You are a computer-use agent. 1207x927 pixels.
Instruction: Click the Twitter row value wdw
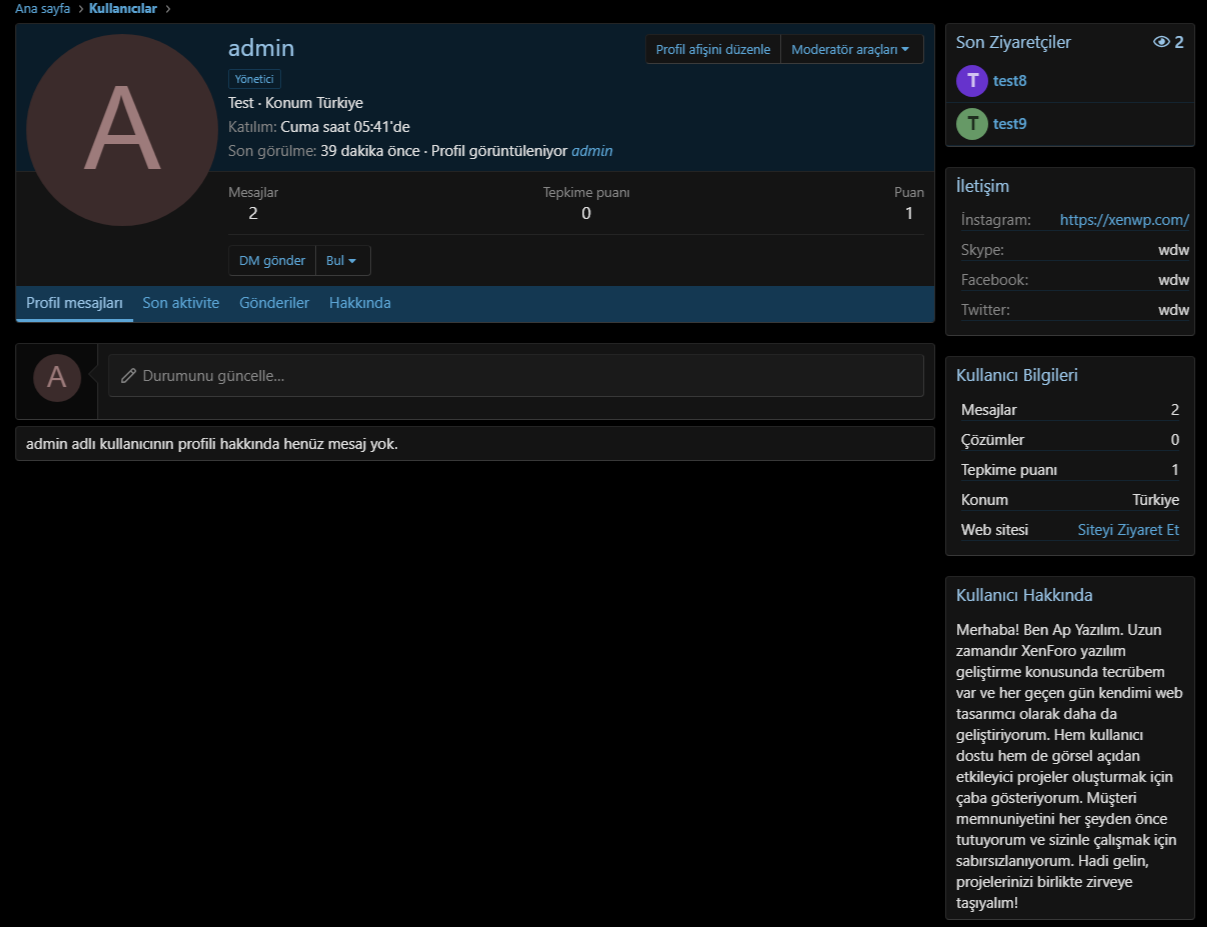point(1174,310)
